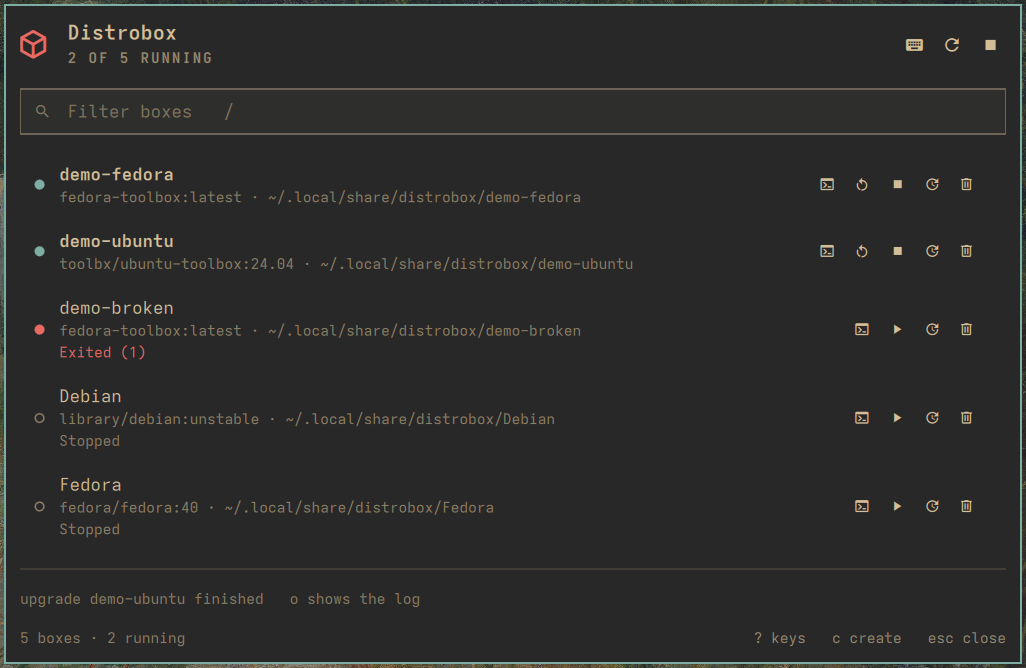Click the refresh icon in the header
Viewport: 1026px width, 668px height.
pyautogui.click(x=952, y=44)
